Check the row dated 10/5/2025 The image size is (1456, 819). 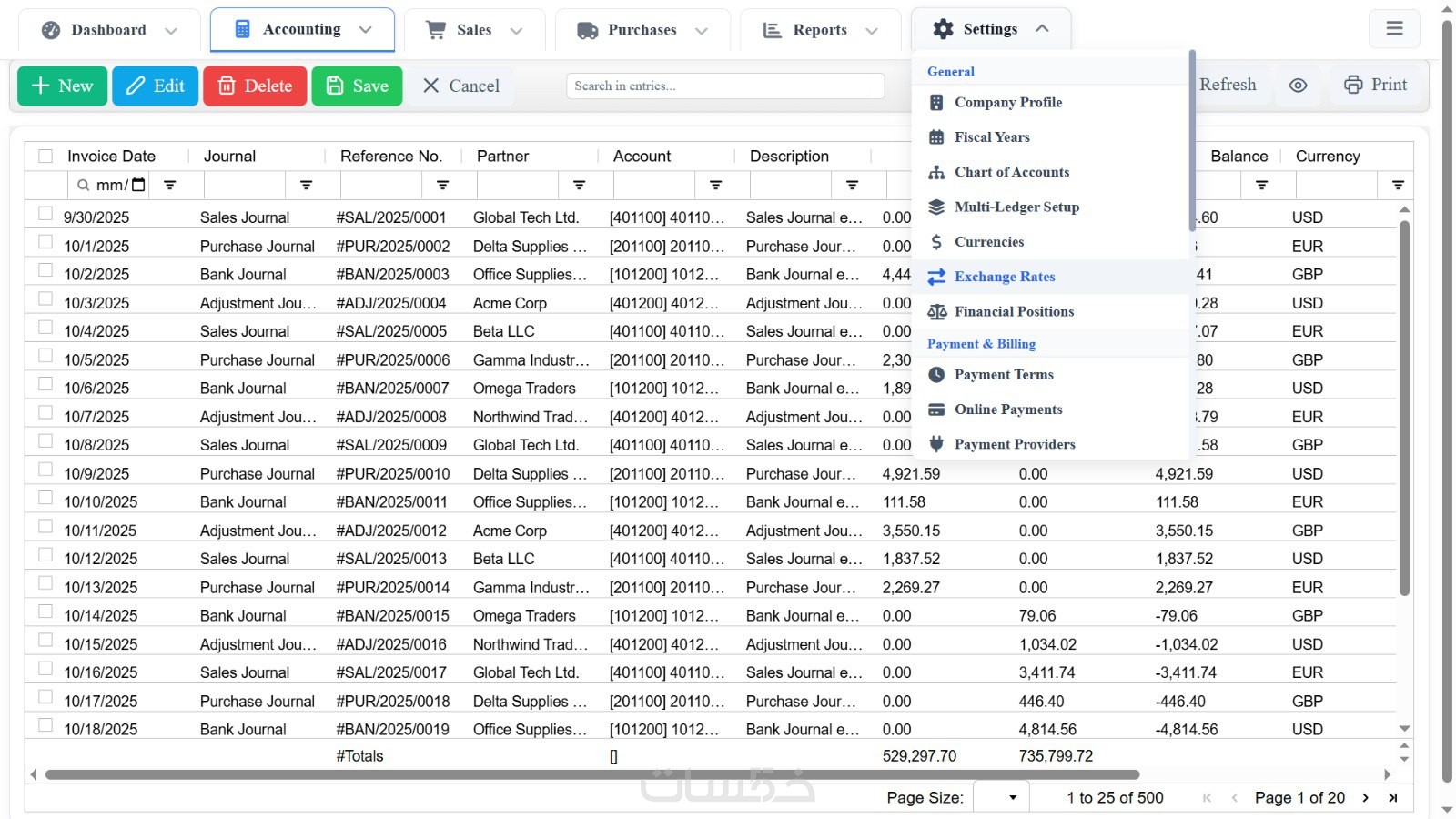point(45,356)
